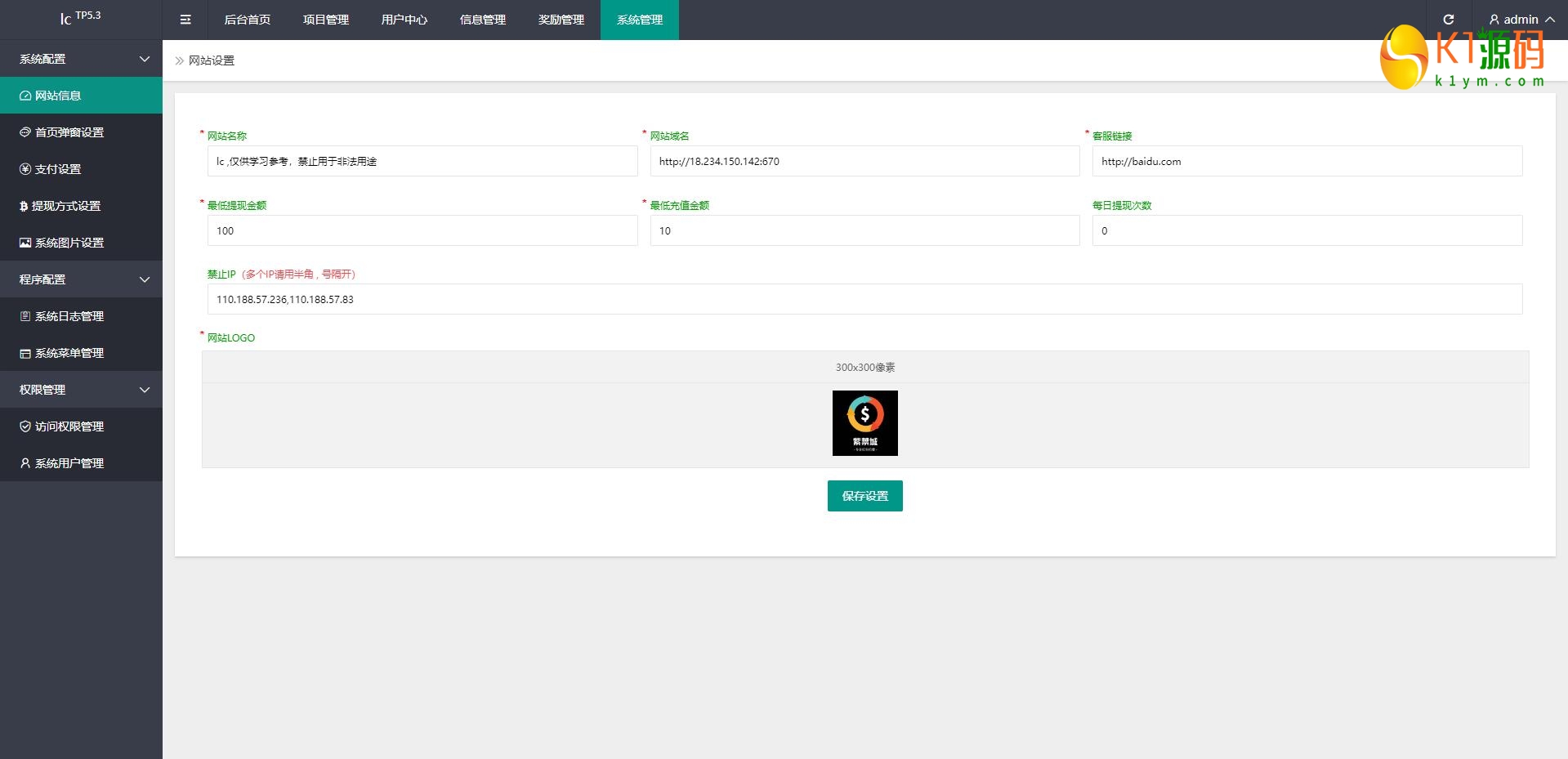Click the 每日提现次数 input field
This screenshot has height=759, width=1568.
1307,230
